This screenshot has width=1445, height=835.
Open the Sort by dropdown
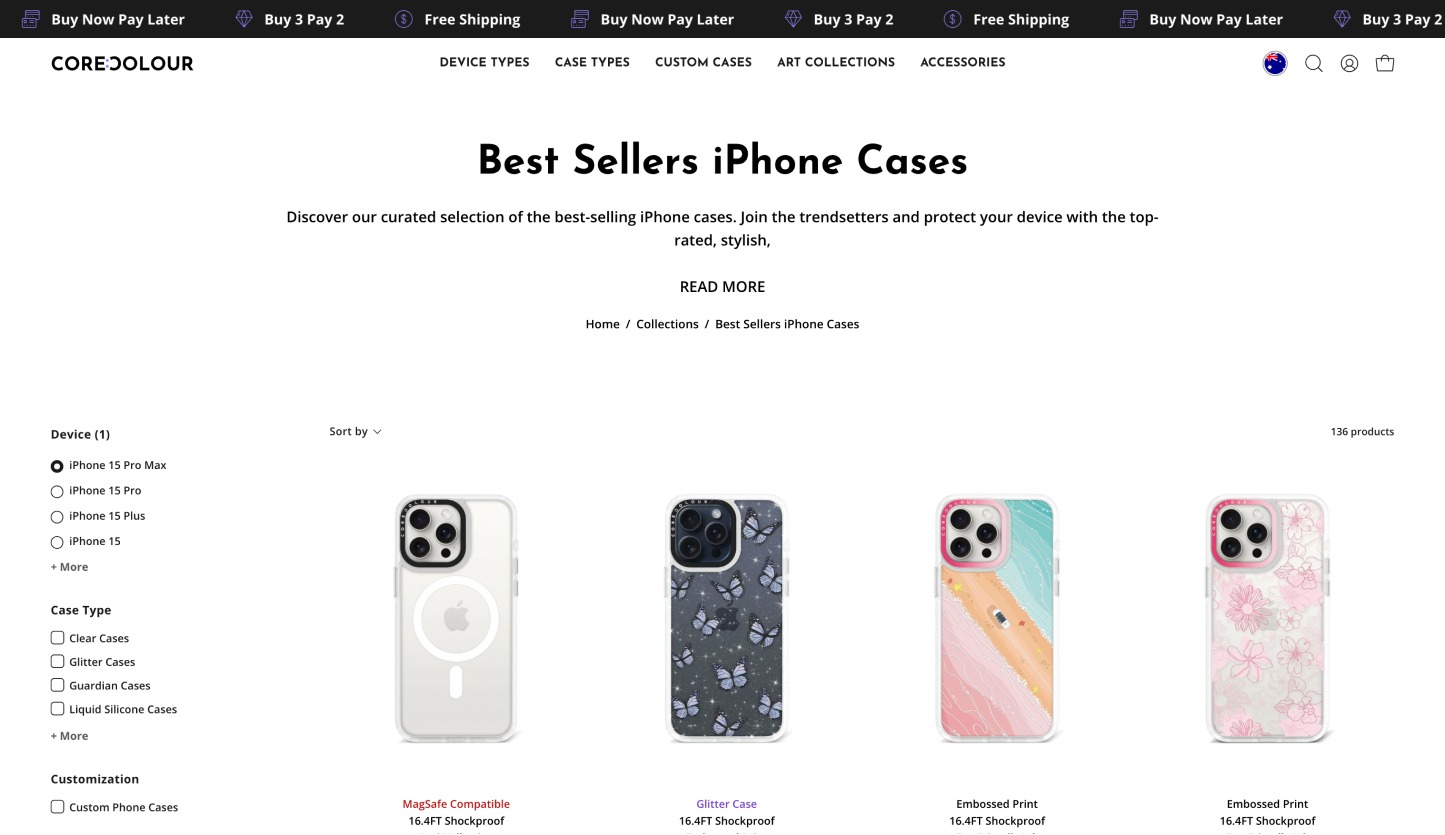(x=355, y=432)
